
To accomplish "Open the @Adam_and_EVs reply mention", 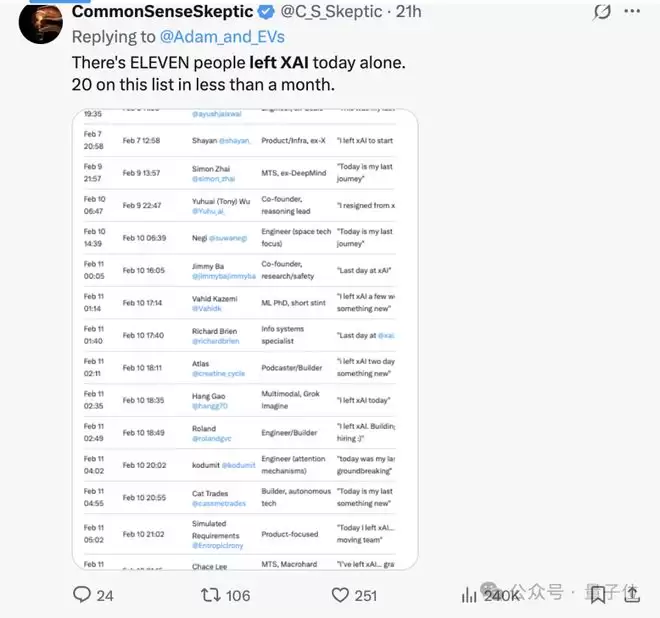I will coord(222,38).
